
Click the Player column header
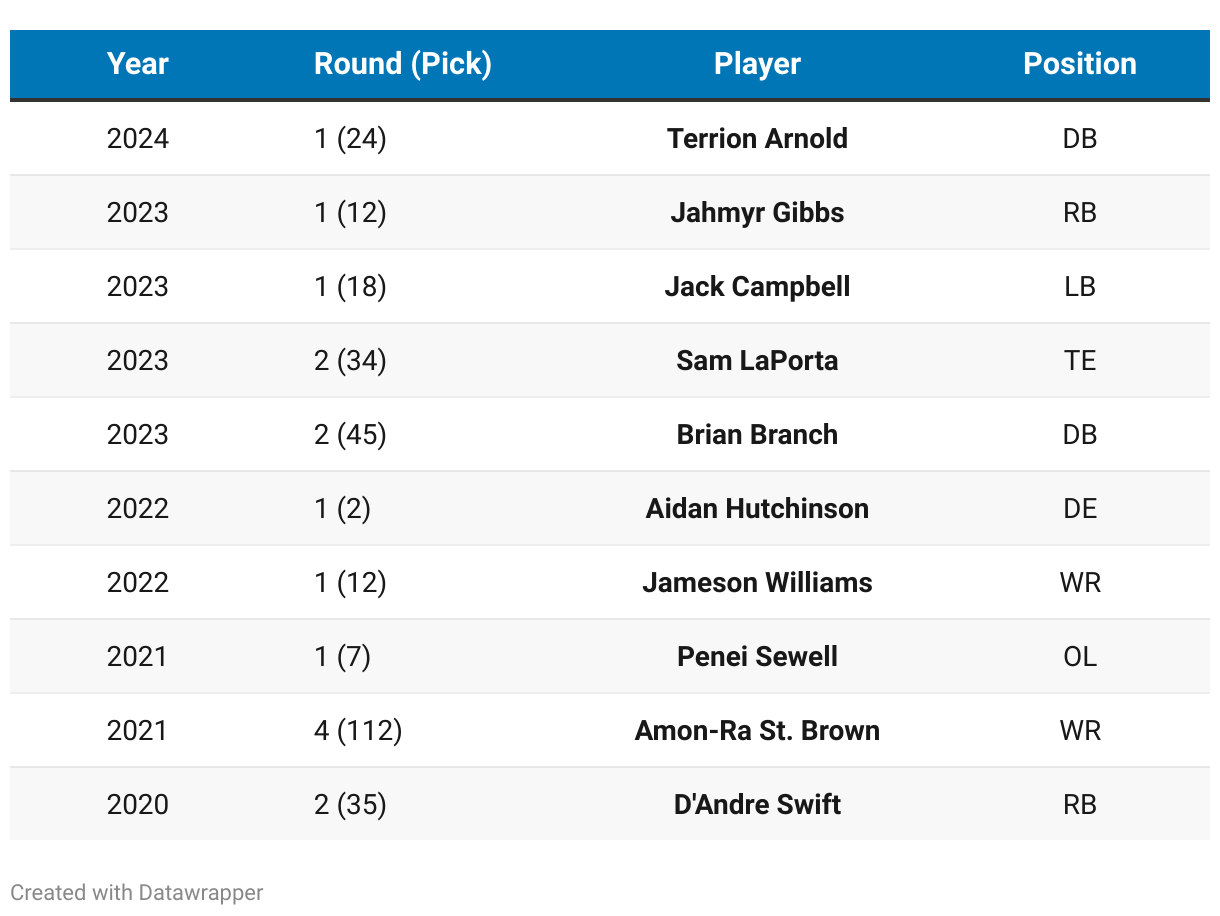[757, 64]
